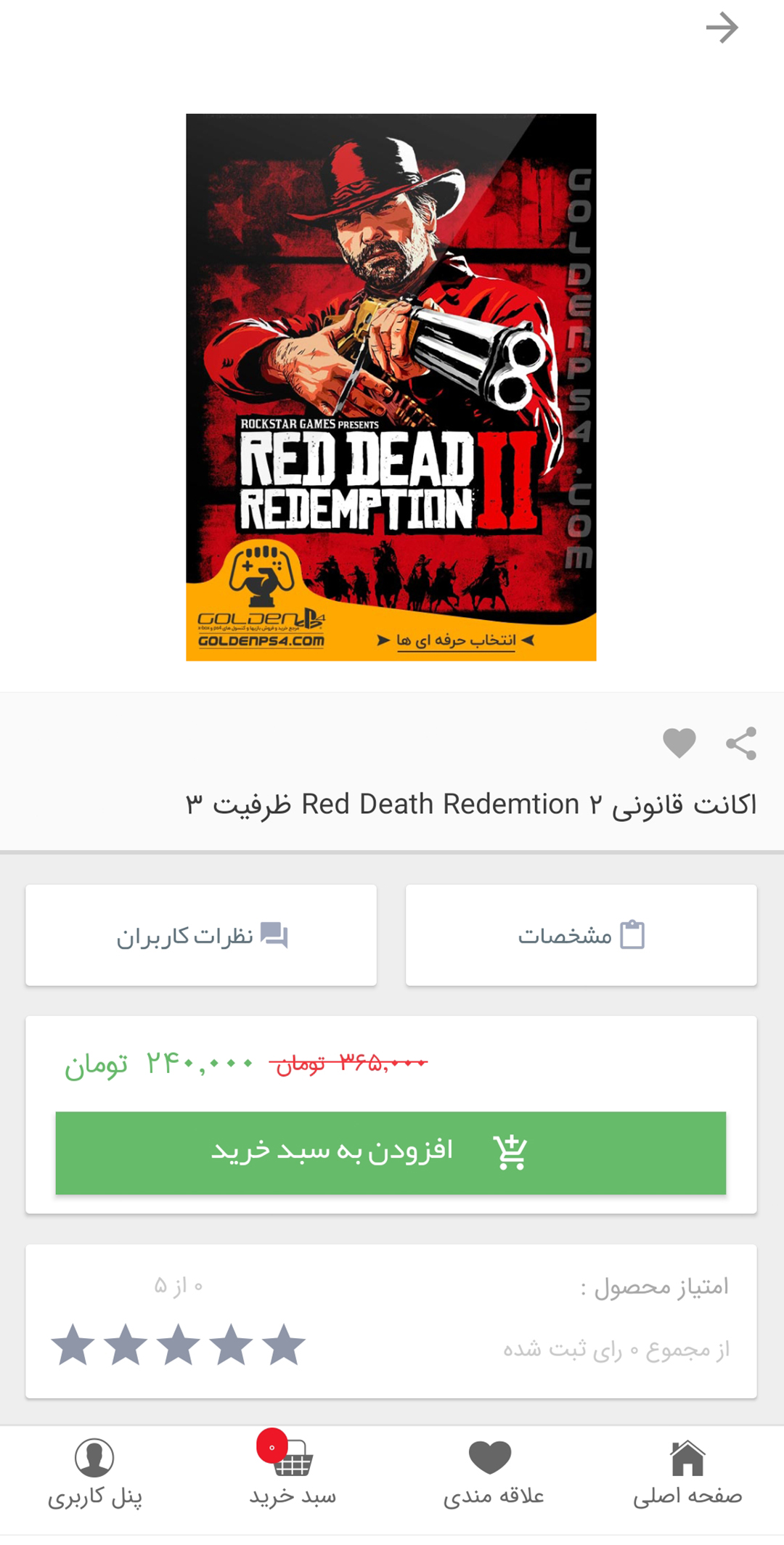784x1545 pixels.
Task: Rate the product three stars
Action: pos(179,1345)
